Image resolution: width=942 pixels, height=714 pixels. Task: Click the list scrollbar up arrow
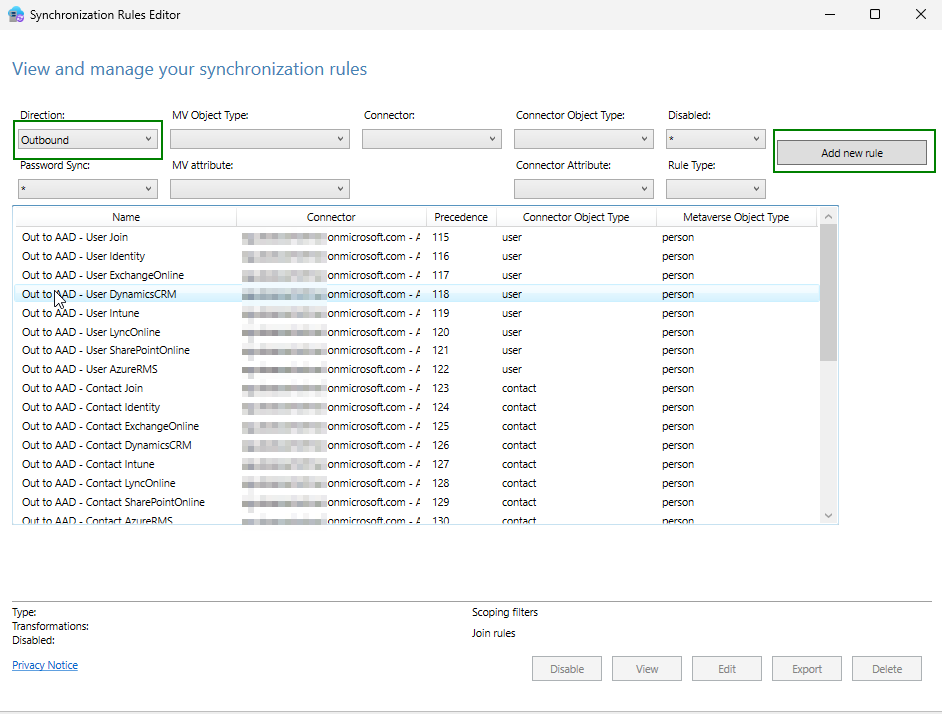828,216
